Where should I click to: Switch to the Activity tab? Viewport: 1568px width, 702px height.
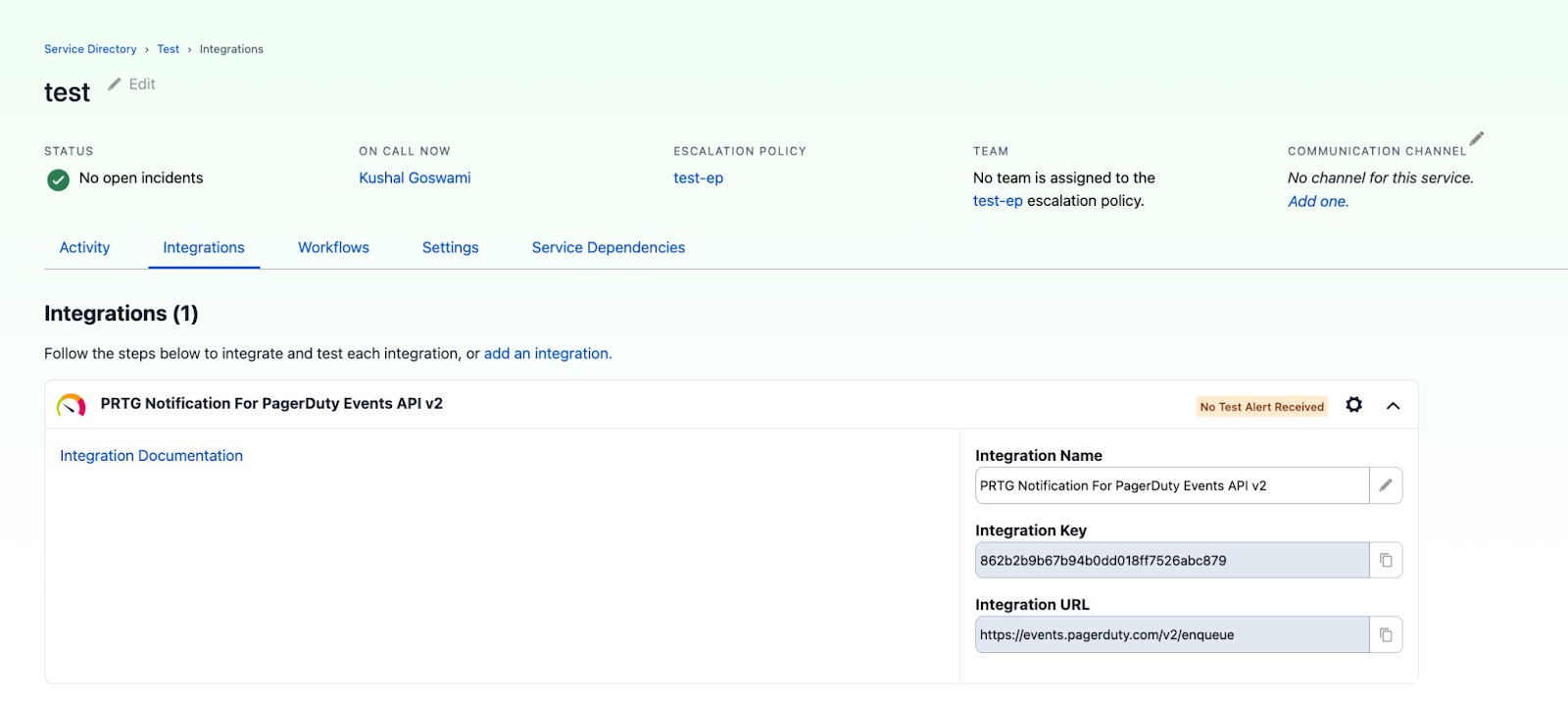(x=85, y=248)
